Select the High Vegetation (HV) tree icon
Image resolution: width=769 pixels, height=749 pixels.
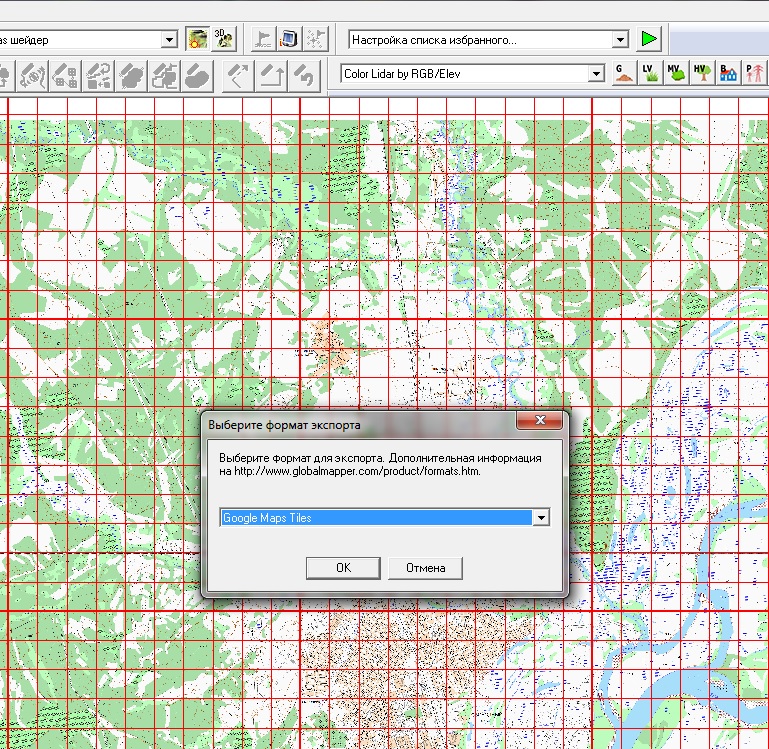701,74
